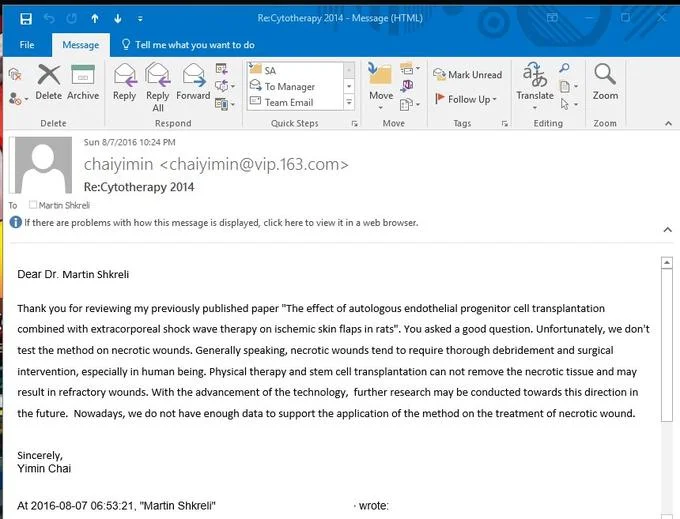
Task: Collapse the message header with chevron
Action: click(668, 229)
